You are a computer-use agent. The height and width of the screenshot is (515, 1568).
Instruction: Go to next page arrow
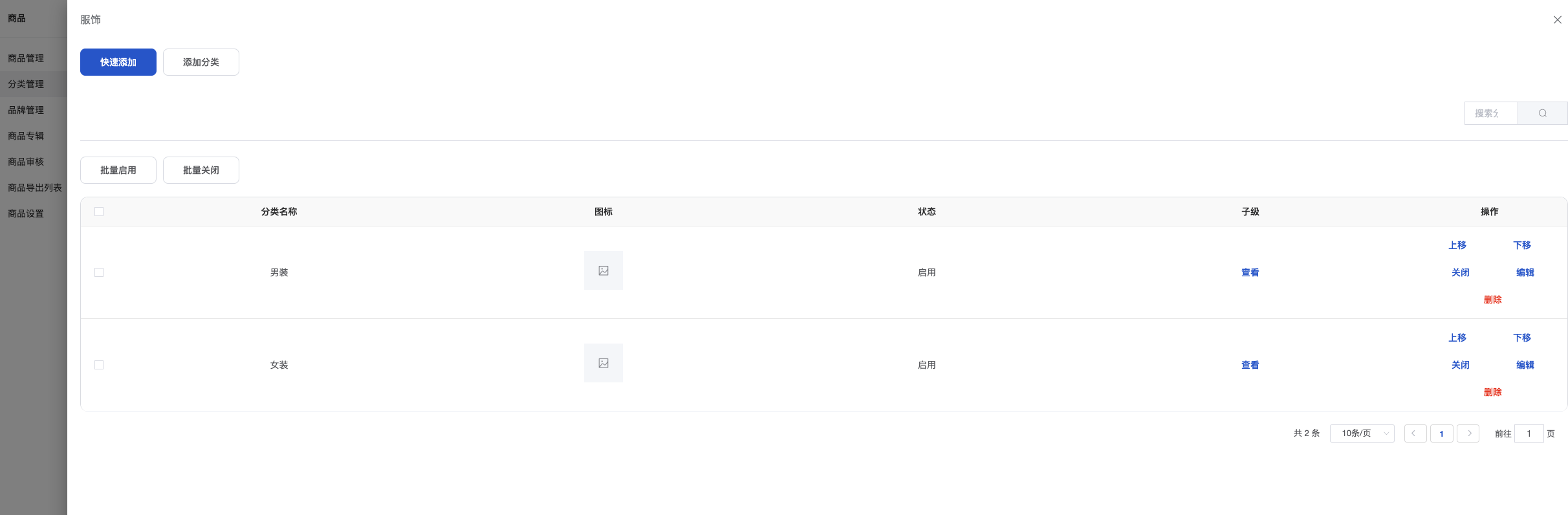pos(1468,433)
